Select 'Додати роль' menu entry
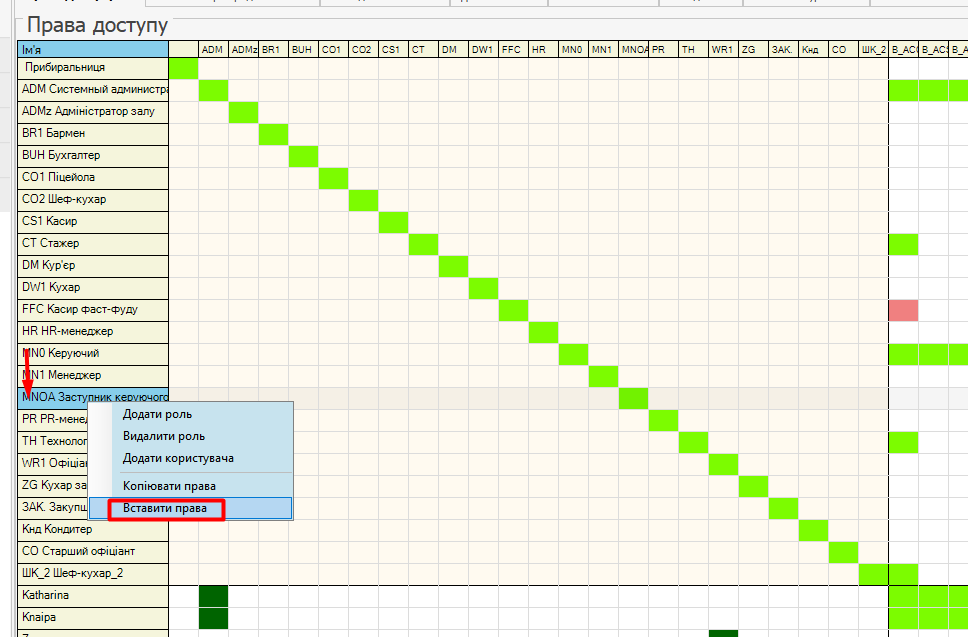The height and width of the screenshot is (637, 968). (157, 414)
